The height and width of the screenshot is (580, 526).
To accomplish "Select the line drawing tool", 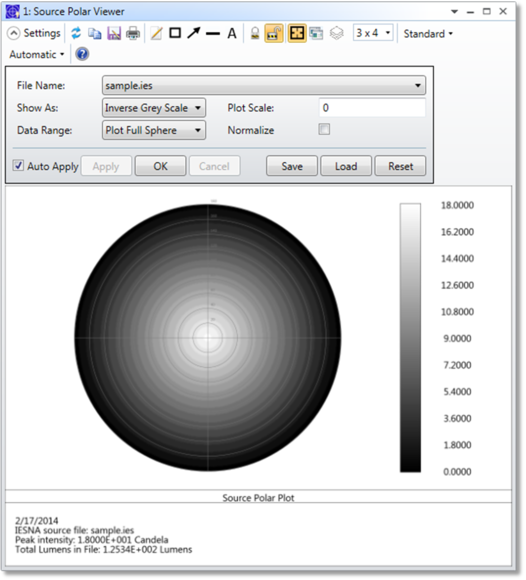I will [x=213, y=34].
